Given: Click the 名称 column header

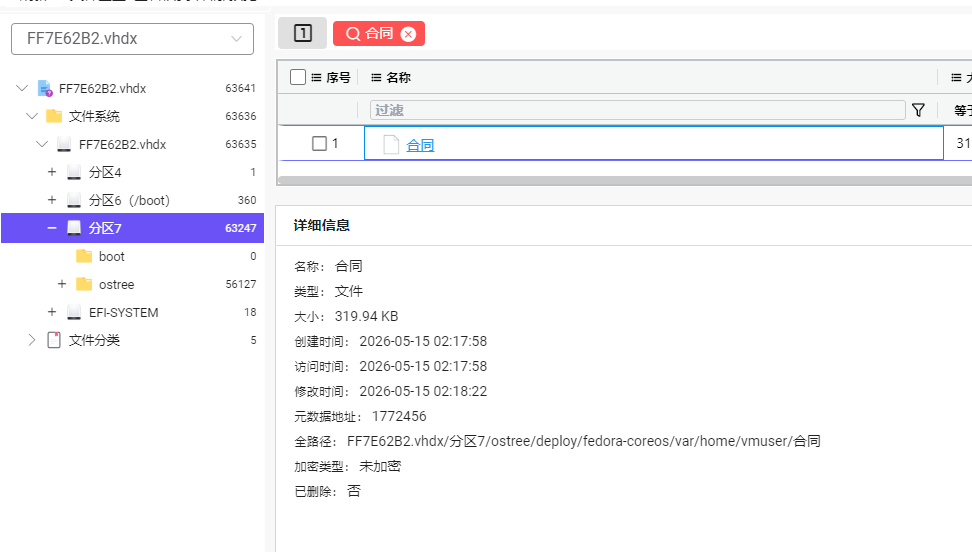Looking at the screenshot, I should pos(399,78).
